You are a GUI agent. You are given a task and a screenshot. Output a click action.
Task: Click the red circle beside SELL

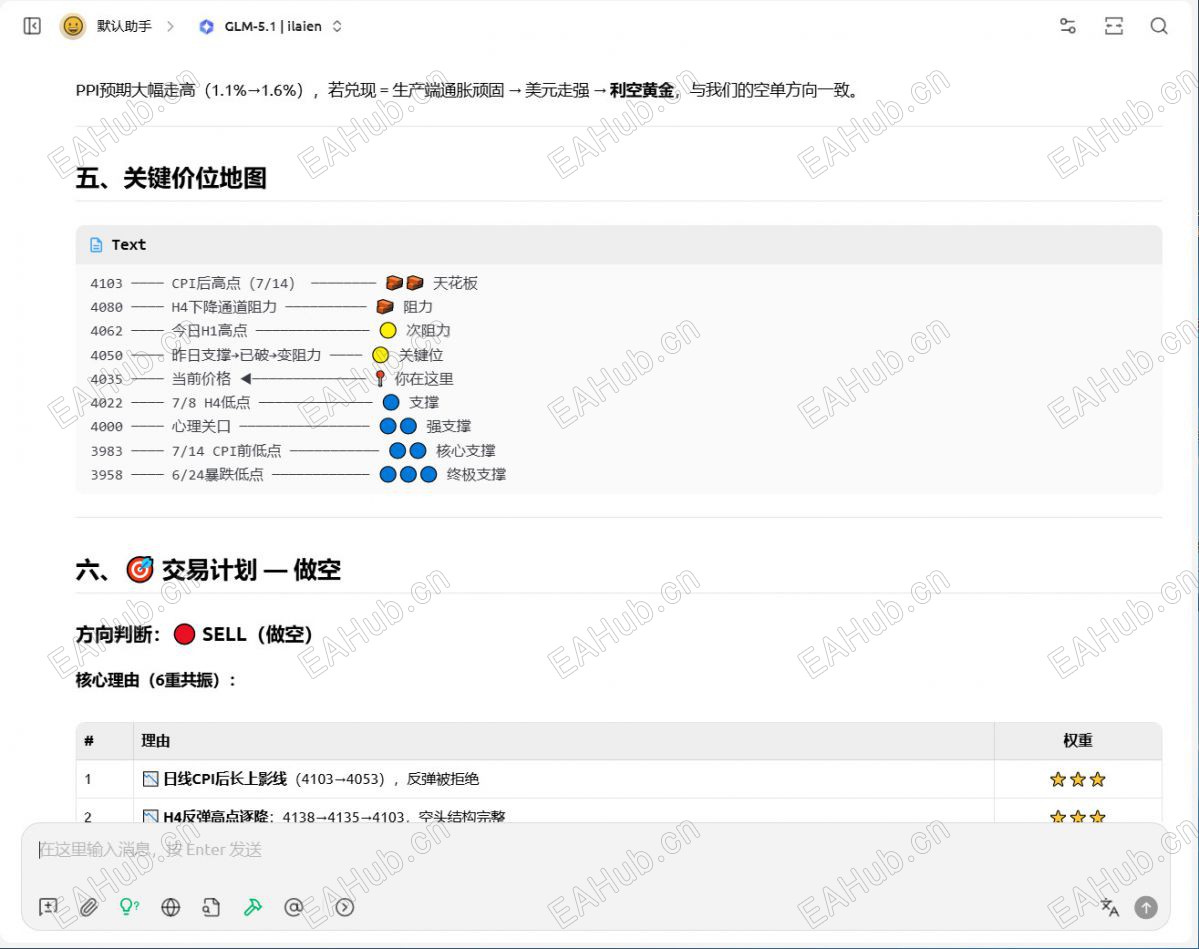click(184, 634)
